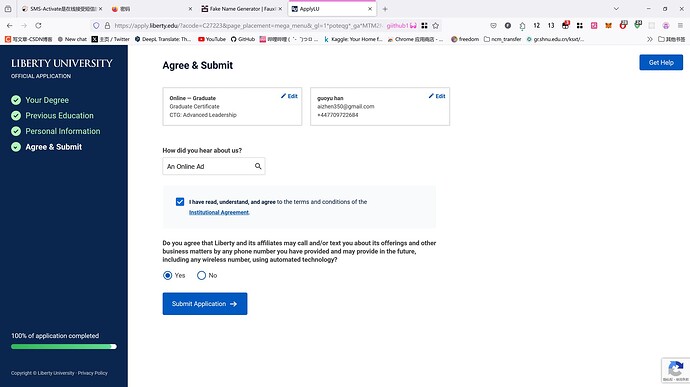Viewport: 690px width, 387px height.
Task: Switch to the Fake Name Generator tab
Action: point(241,9)
